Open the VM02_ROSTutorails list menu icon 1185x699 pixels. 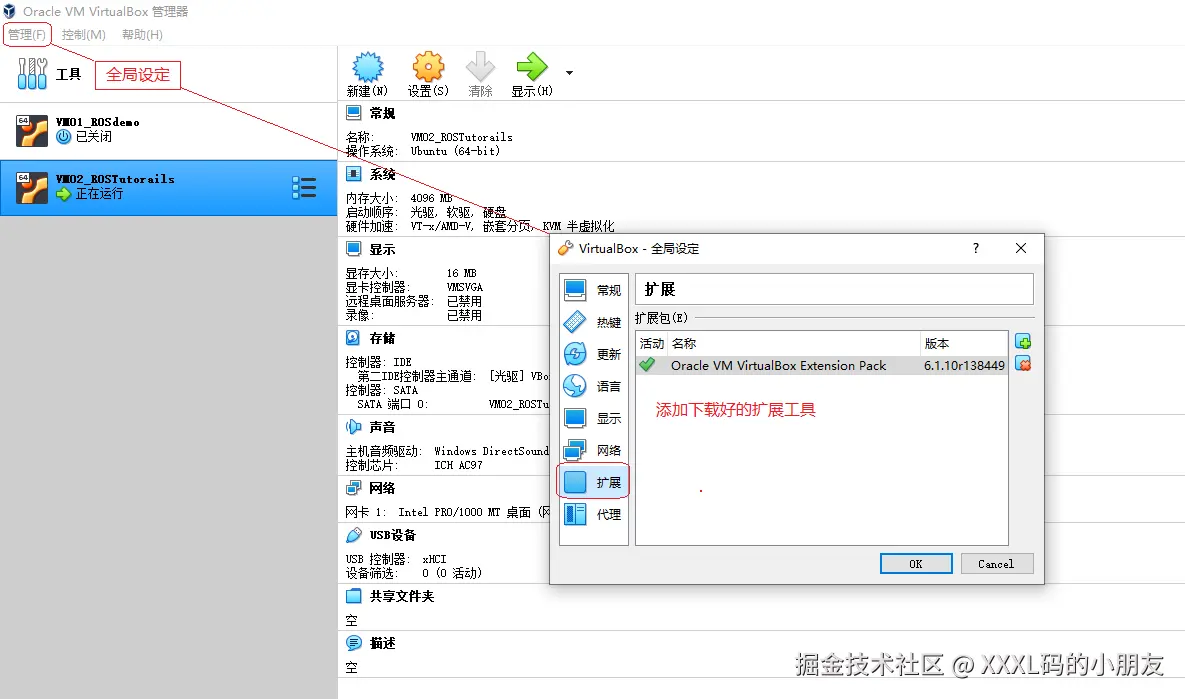(304, 187)
